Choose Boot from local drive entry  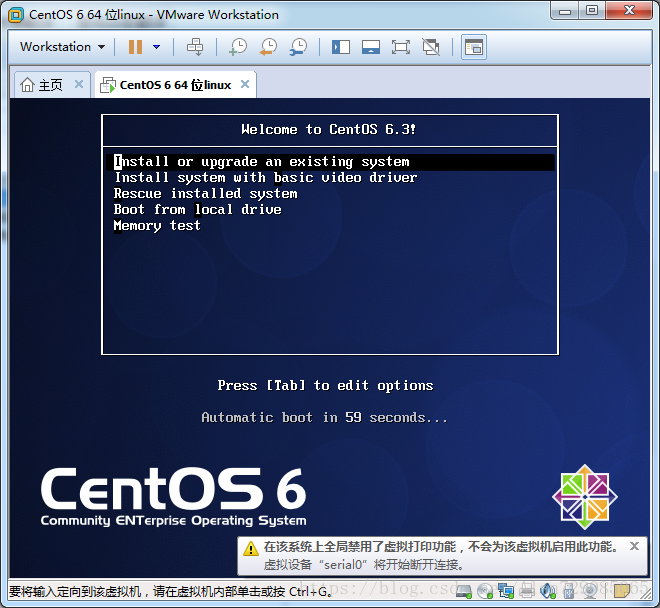click(197, 210)
